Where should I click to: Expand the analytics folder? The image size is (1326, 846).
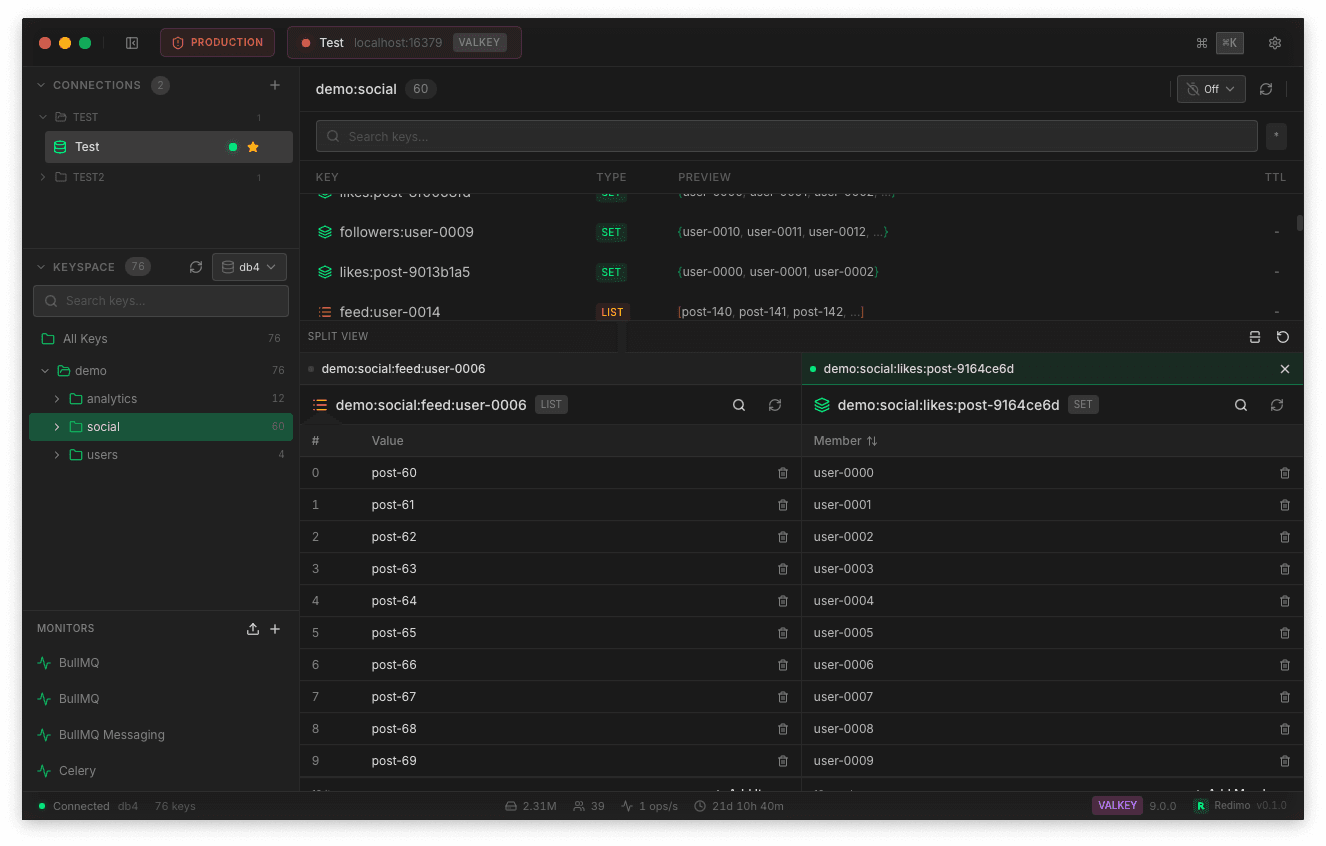click(57, 399)
